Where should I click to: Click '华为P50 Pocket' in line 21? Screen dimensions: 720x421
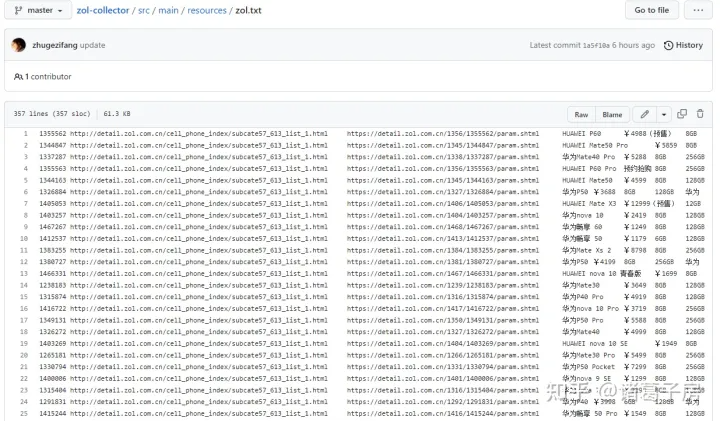click(x=589, y=367)
